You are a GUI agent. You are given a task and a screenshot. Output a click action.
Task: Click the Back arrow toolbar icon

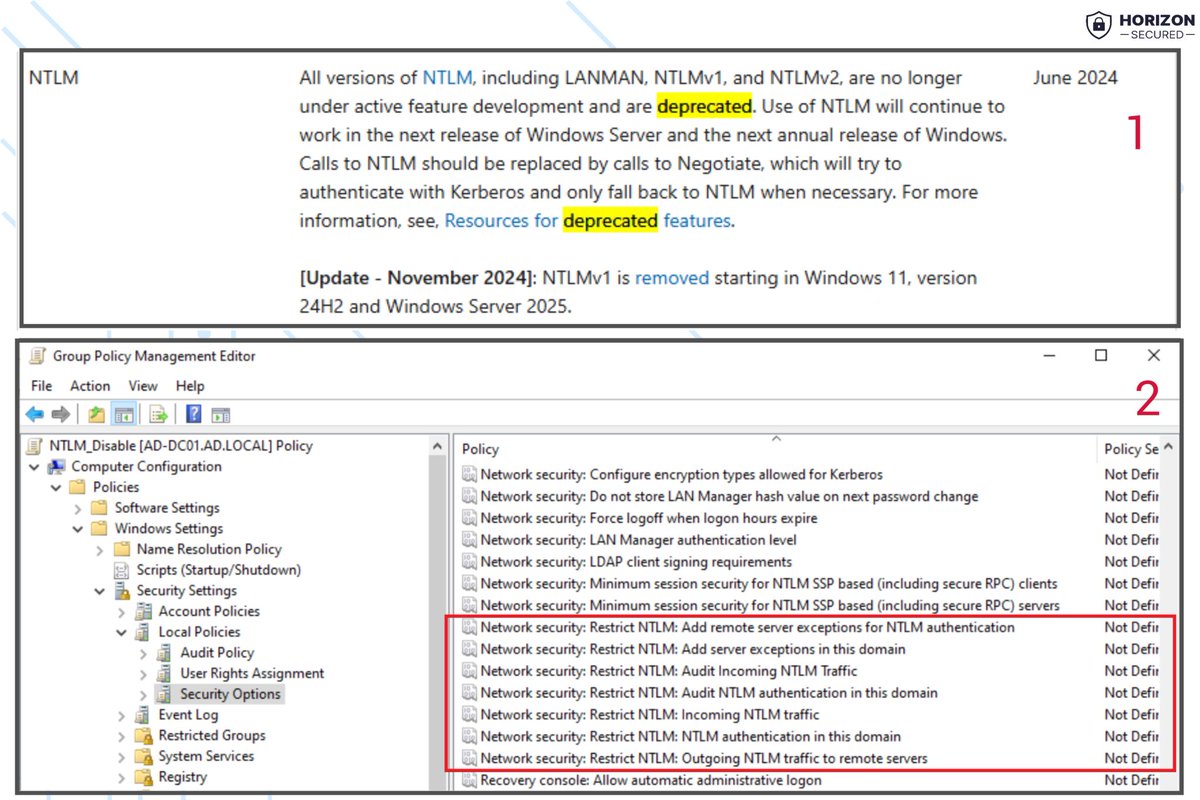pyautogui.click(x=35, y=414)
